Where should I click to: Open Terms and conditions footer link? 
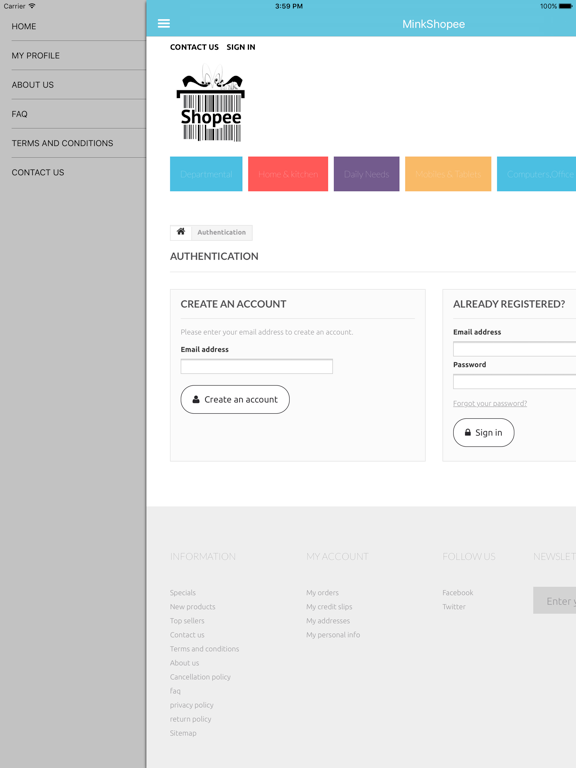click(x=204, y=649)
